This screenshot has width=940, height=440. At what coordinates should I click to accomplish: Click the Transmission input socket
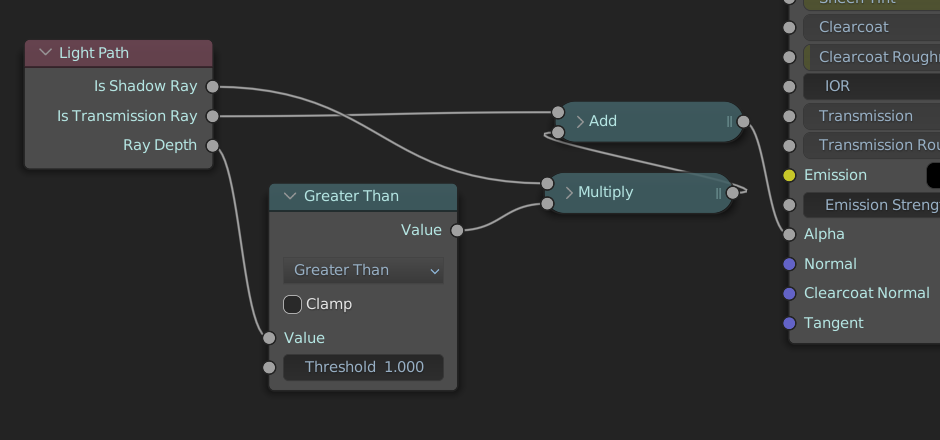[790, 116]
